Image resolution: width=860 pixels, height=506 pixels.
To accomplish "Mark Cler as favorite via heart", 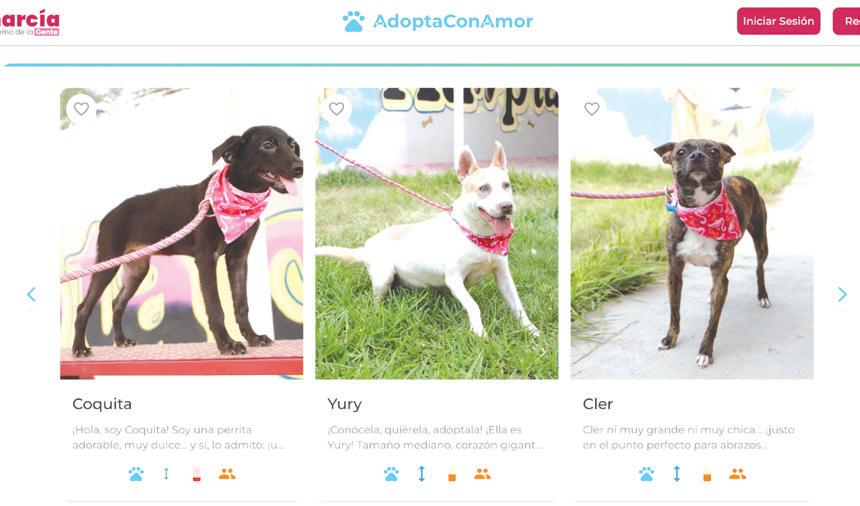I will (x=591, y=109).
